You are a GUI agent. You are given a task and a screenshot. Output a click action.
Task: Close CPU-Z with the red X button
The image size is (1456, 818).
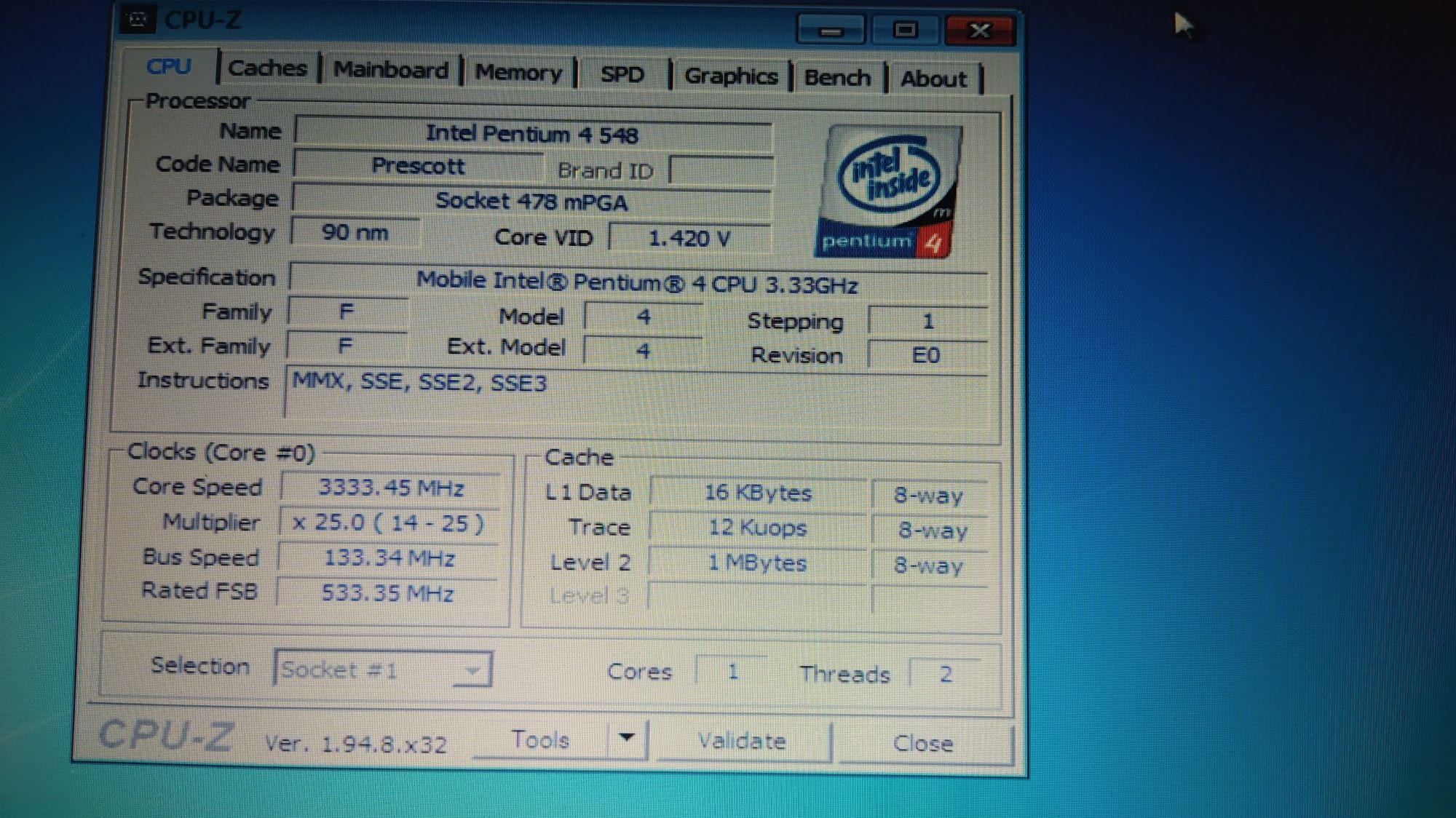(x=980, y=31)
